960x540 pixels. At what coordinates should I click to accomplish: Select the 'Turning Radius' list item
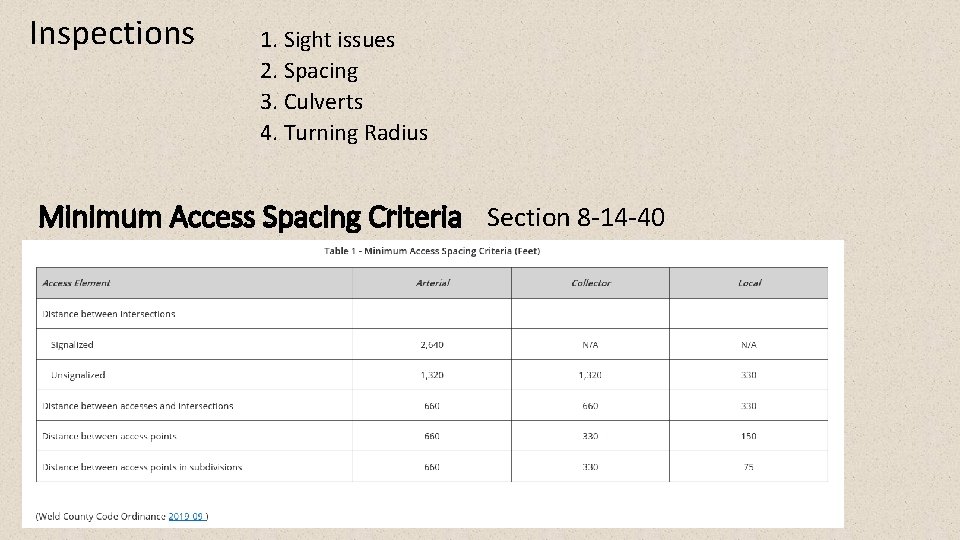[x=344, y=133]
